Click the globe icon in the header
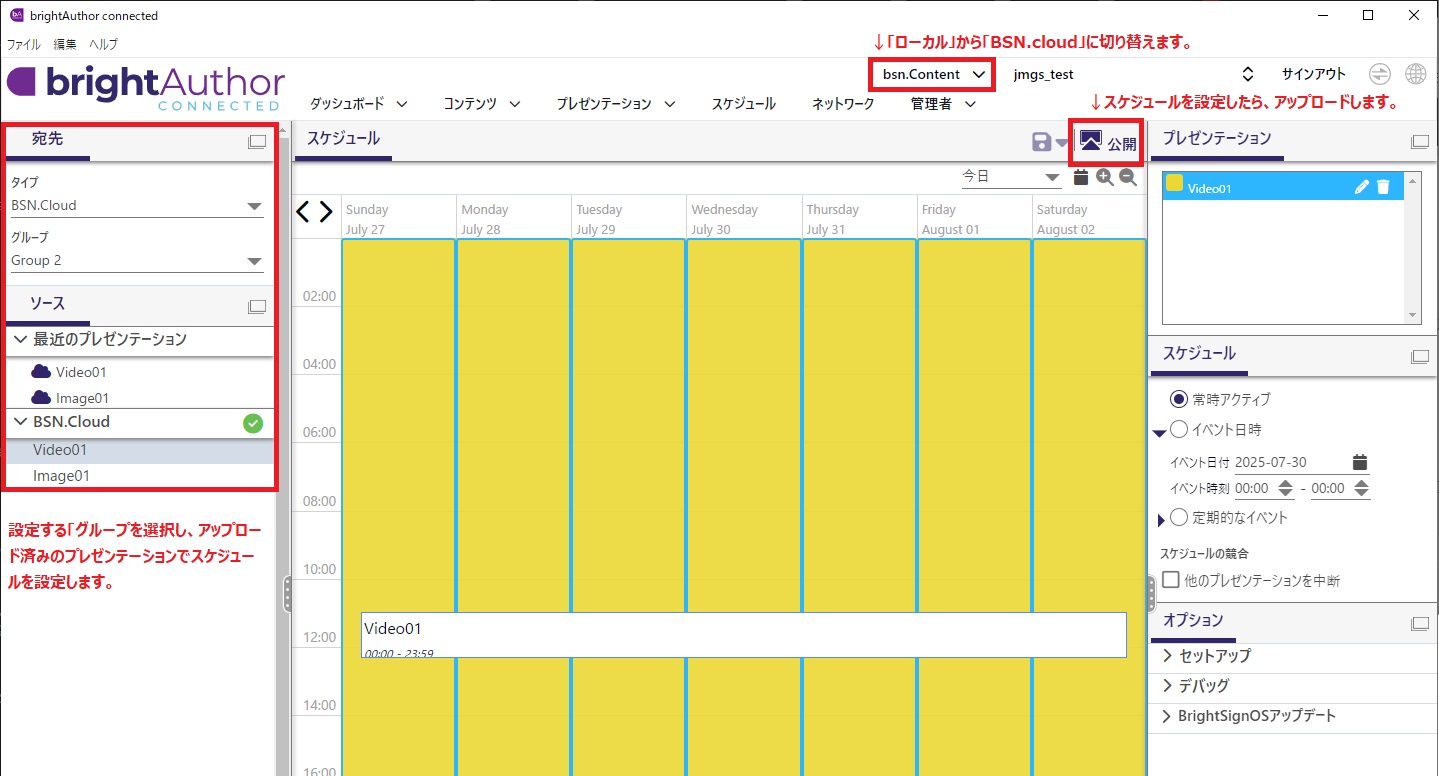The height and width of the screenshot is (776, 1439). (1415, 74)
